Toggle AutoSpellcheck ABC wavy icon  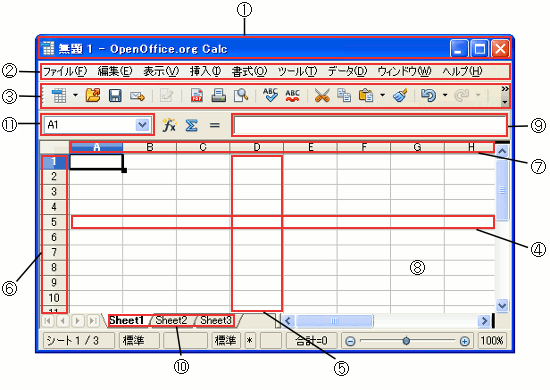(x=292, y=95)
